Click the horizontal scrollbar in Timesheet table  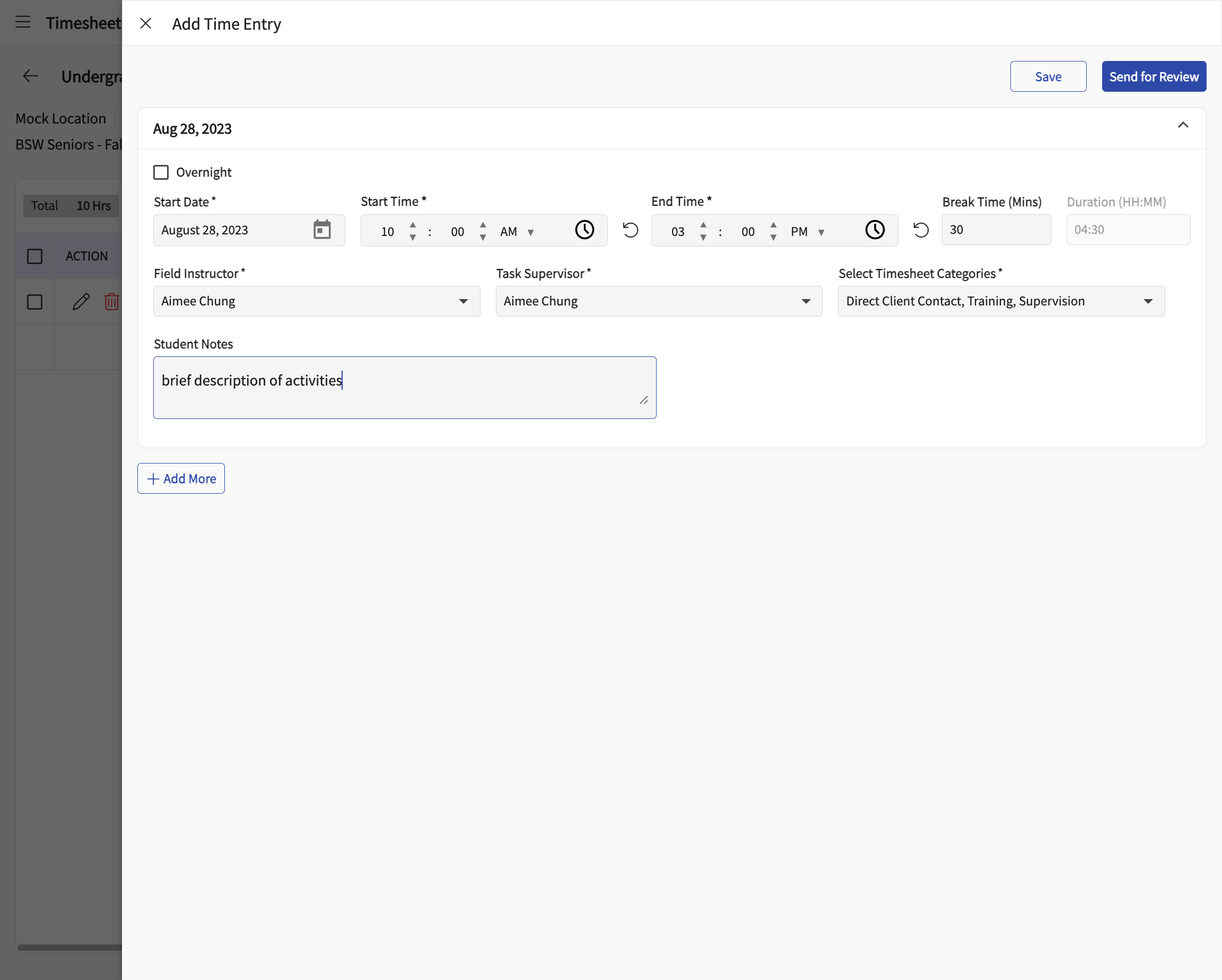point(69,947)
